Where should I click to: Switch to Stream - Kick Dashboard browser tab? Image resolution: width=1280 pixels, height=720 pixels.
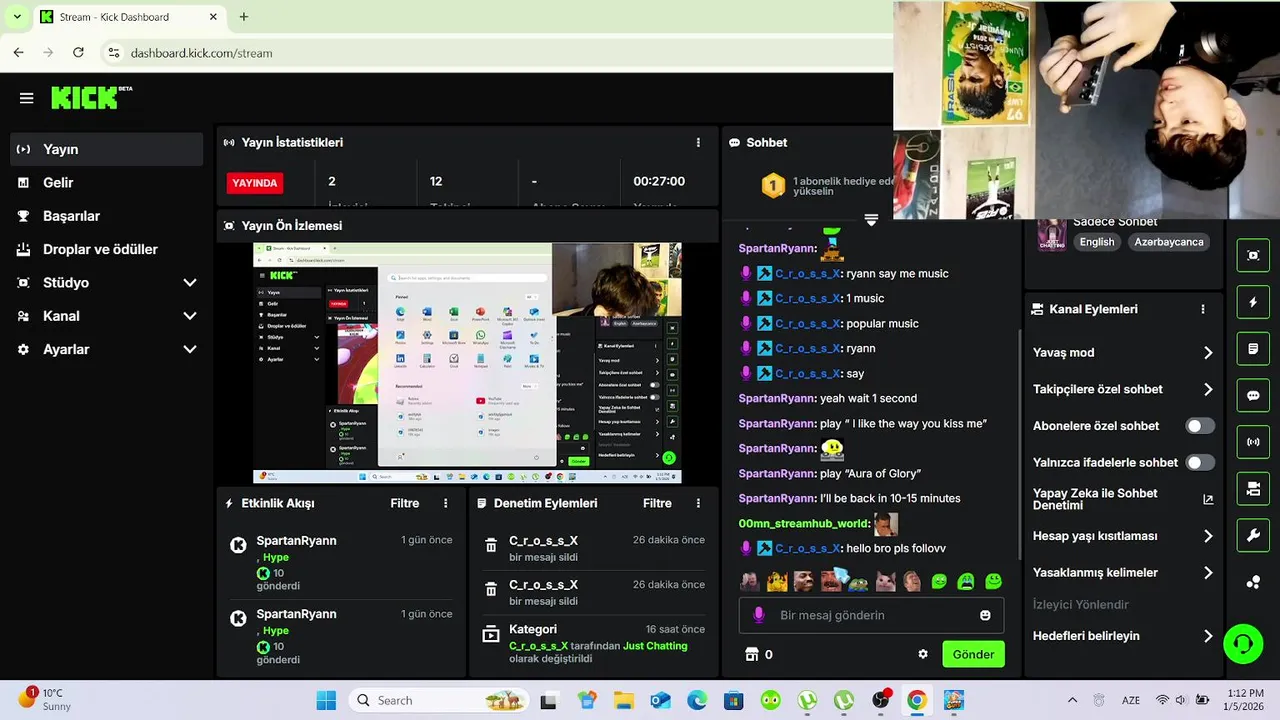(128, 17)
